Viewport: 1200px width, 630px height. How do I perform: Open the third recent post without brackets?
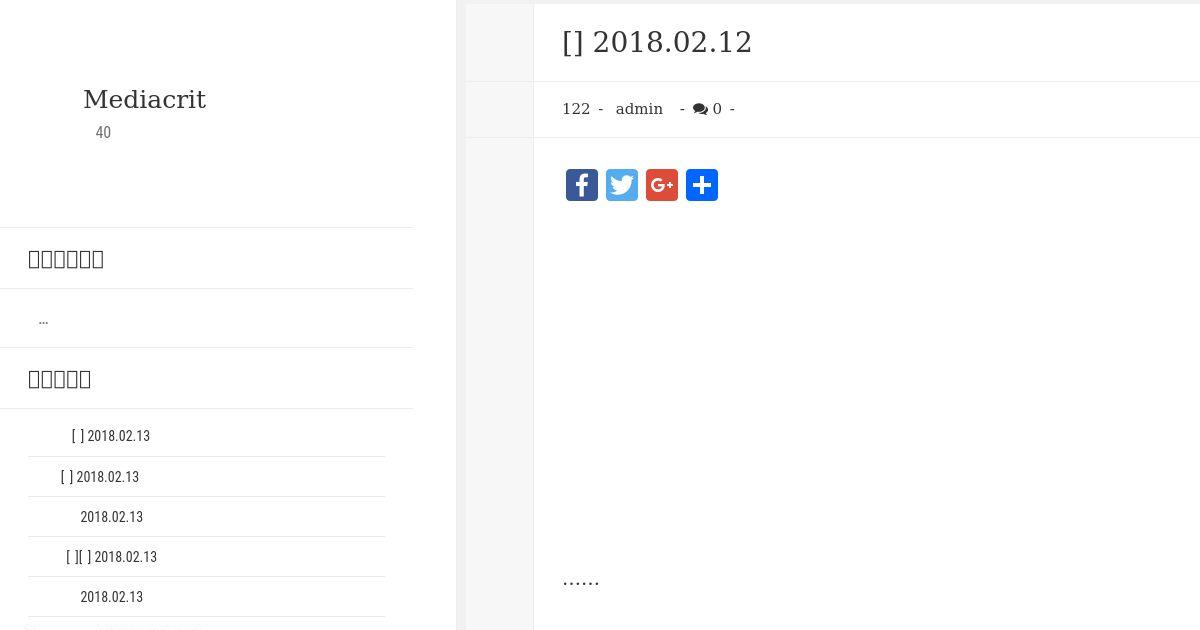[111, 517]
